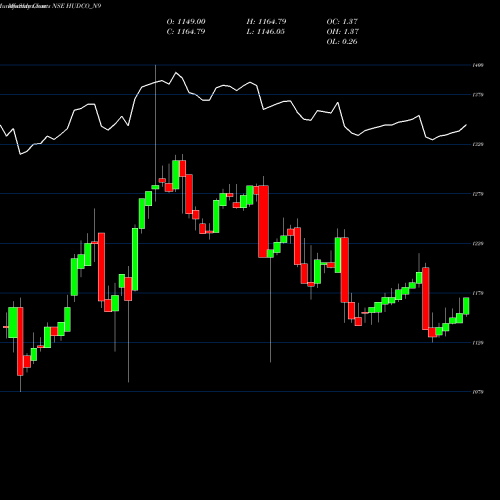This screenshot has width=500, height=500.
Task: Click the 1079 price axis label
Action: [x=478, y=392]
